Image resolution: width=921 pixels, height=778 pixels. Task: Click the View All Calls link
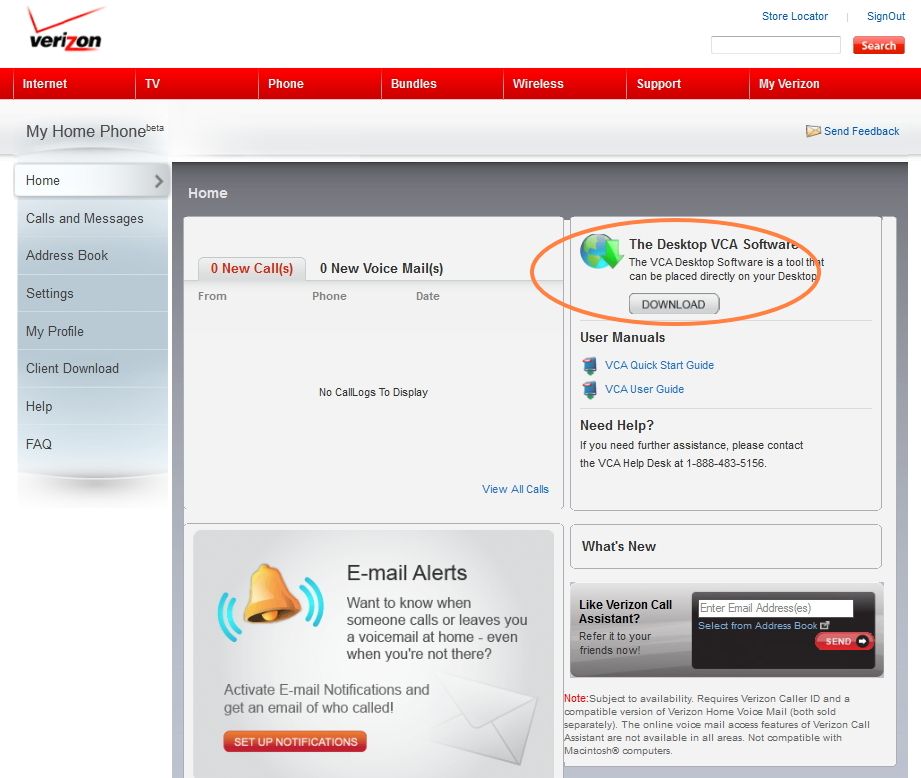[515, 489]
